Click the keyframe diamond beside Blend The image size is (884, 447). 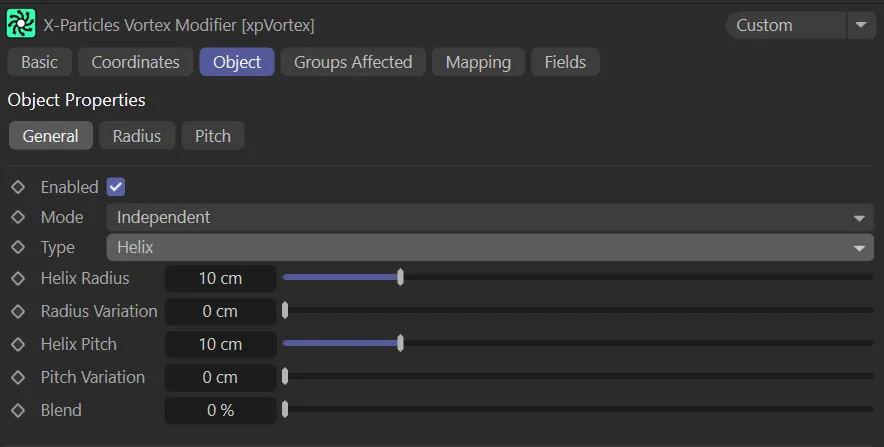18,410
